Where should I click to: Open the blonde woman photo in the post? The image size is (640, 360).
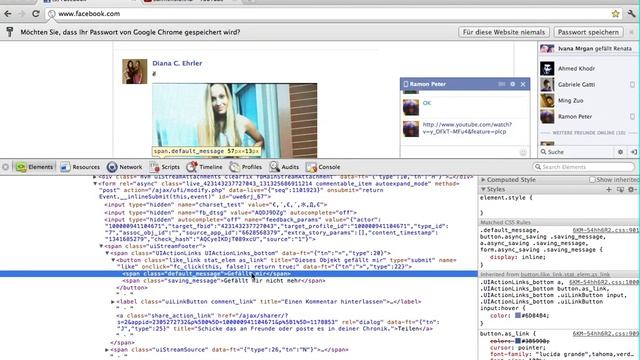[x=235, y=120]
